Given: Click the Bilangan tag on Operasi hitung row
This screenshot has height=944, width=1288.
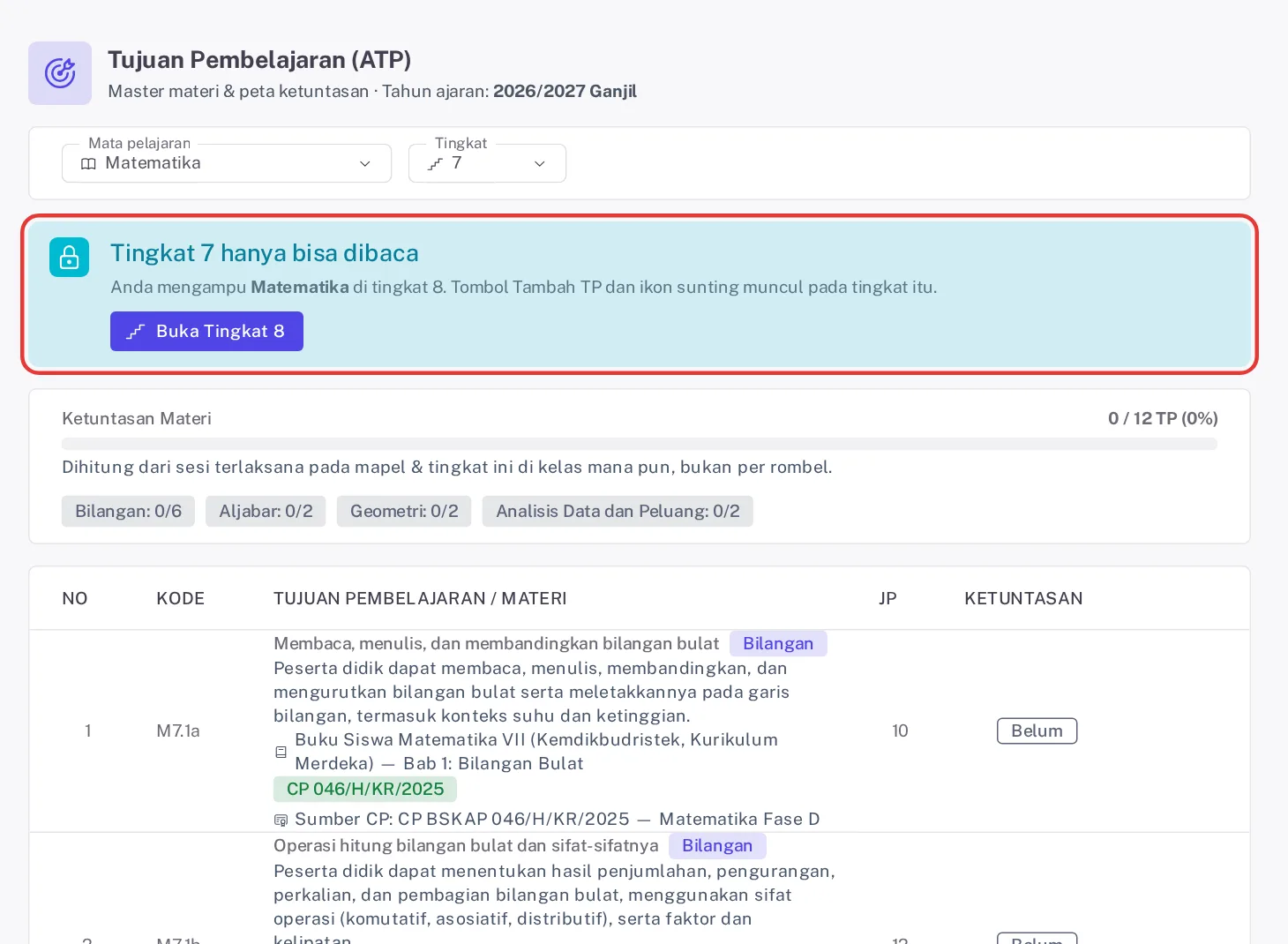Looking at the screenshot, I should tap(717, 845).
